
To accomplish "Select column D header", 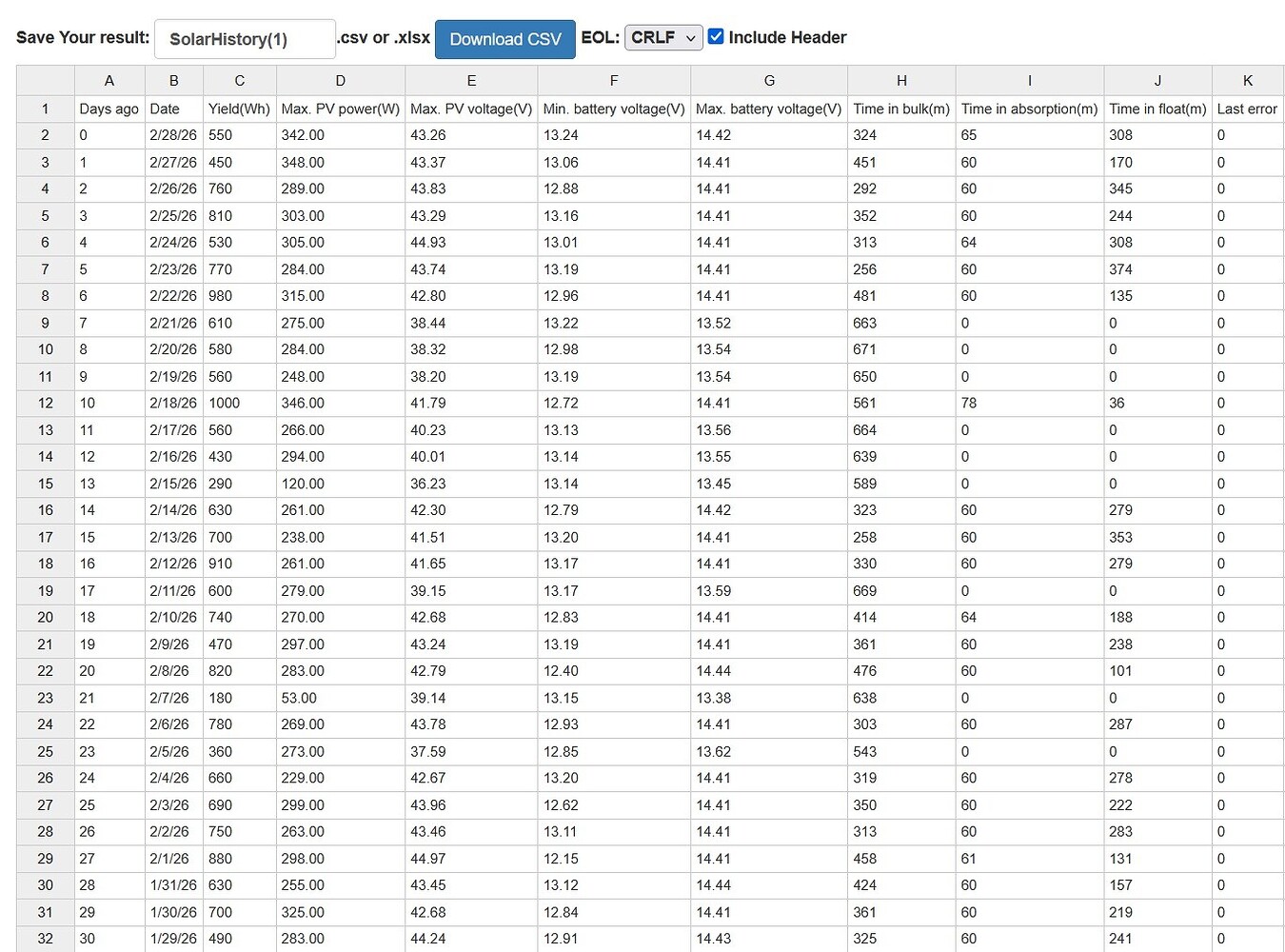I will click(340, 81).
